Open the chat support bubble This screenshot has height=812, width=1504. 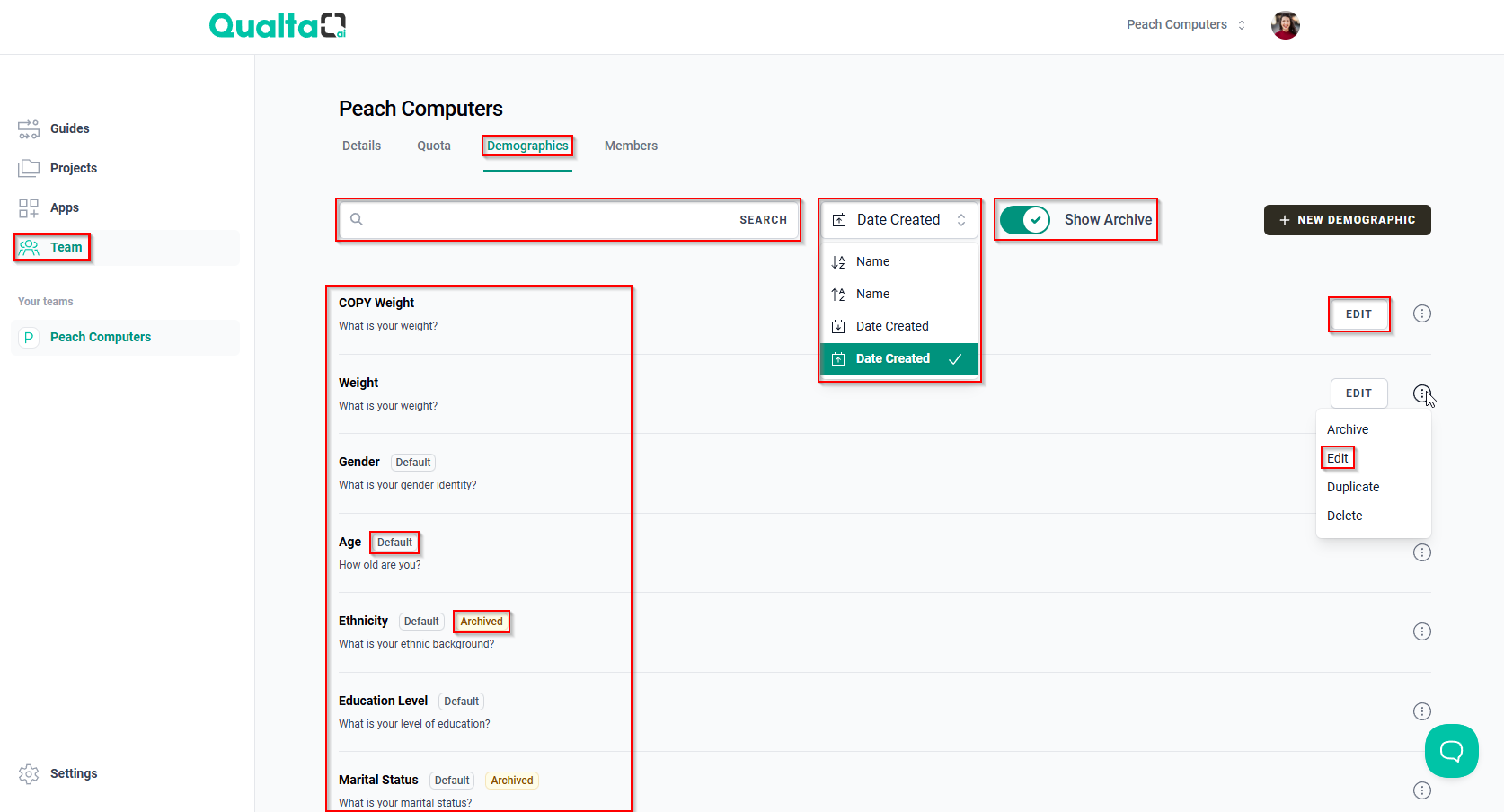tap(1452, 751)
